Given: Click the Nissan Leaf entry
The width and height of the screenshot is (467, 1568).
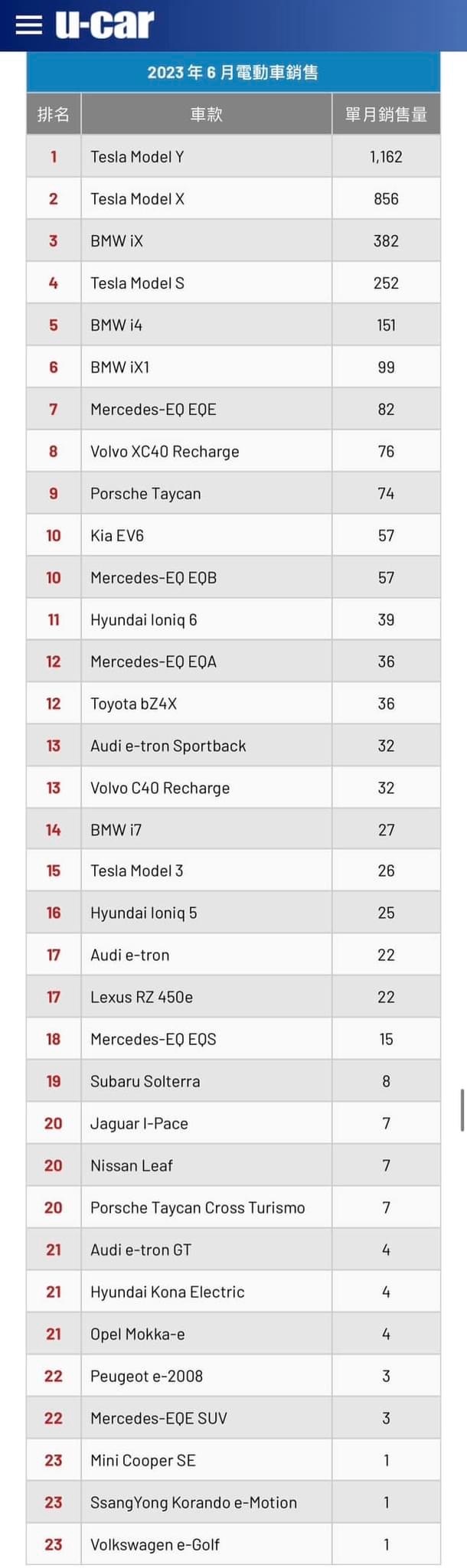Looking at the screenshot, I should pos(132,1165).
